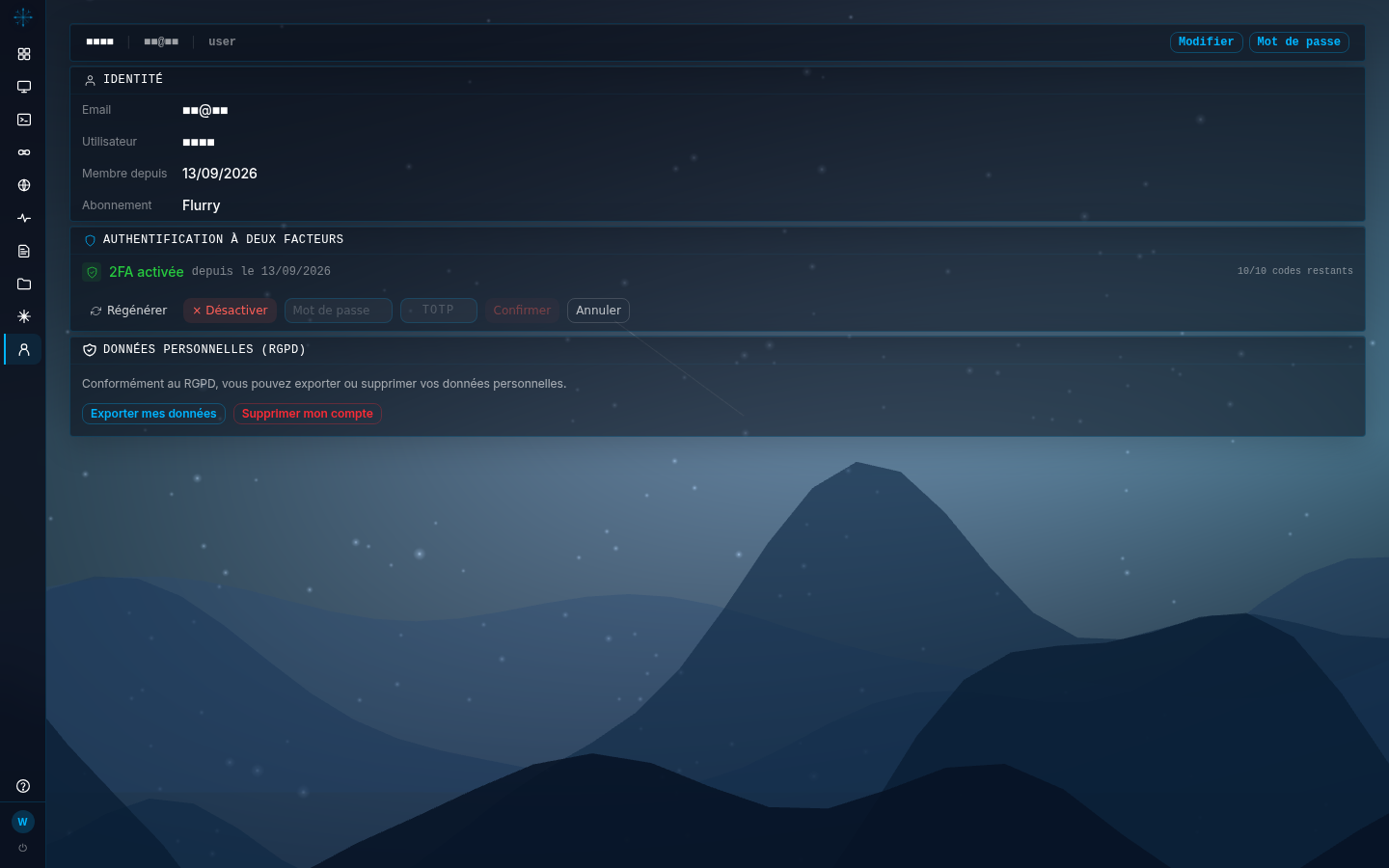The height and width of the screenshot is (868, 1389).
Task: Select the chain link icon in sidebar
Action: point(24,152)
